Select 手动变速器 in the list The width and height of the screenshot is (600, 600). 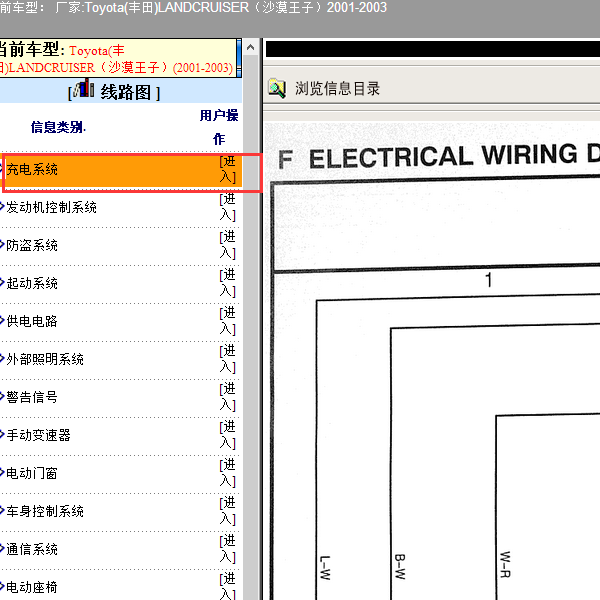click(38, 435)
